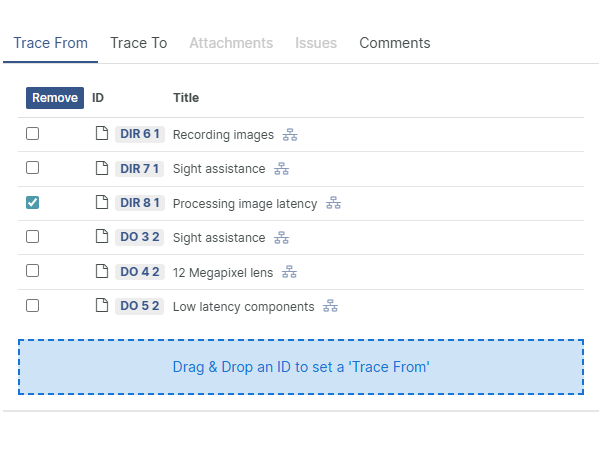Click the Drag & Drop Trace From zone
This screenshot has height=450, width=600.
coord(301,367)
